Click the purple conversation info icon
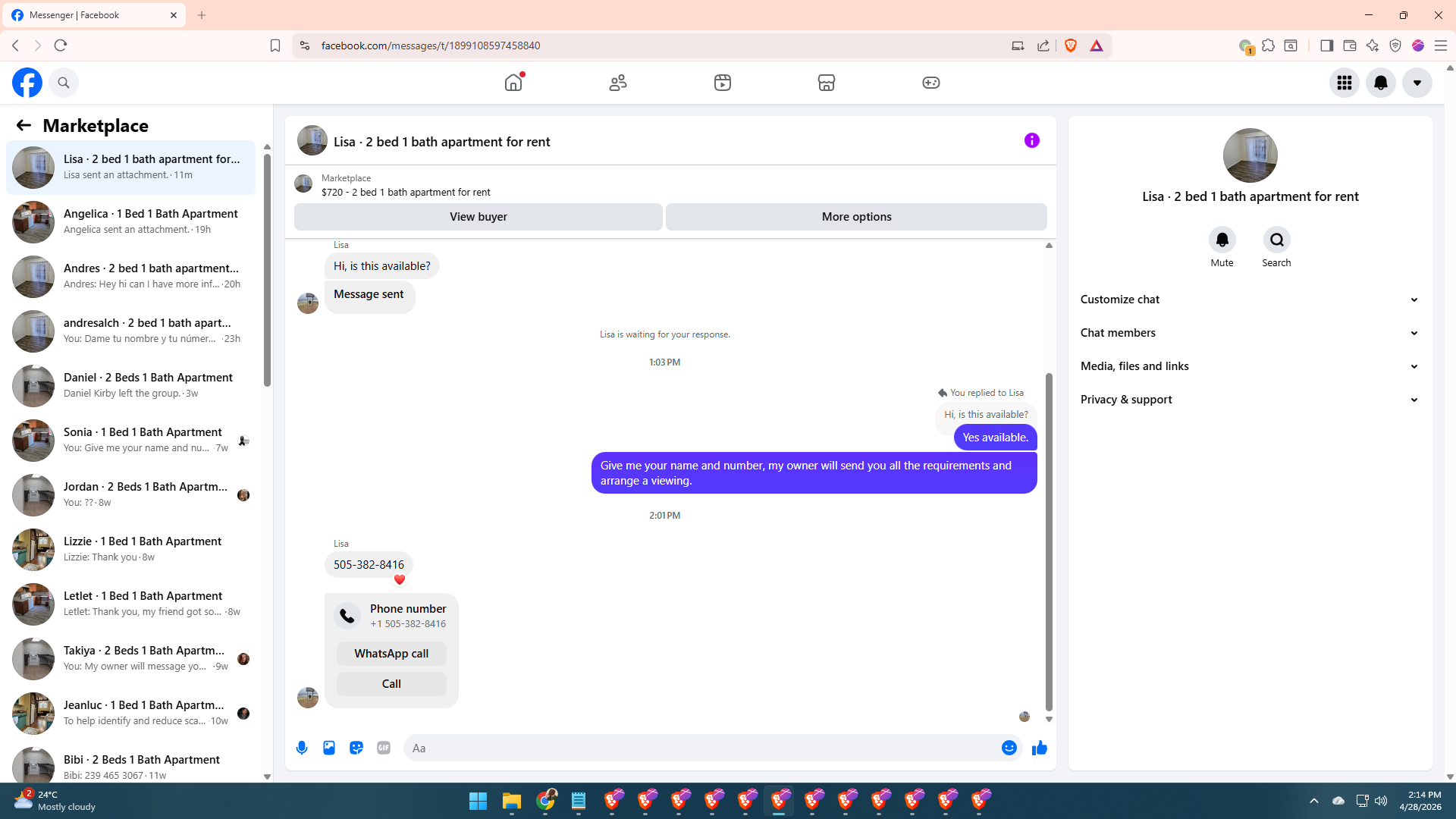1456x819 pixels. coord(1031,140)
